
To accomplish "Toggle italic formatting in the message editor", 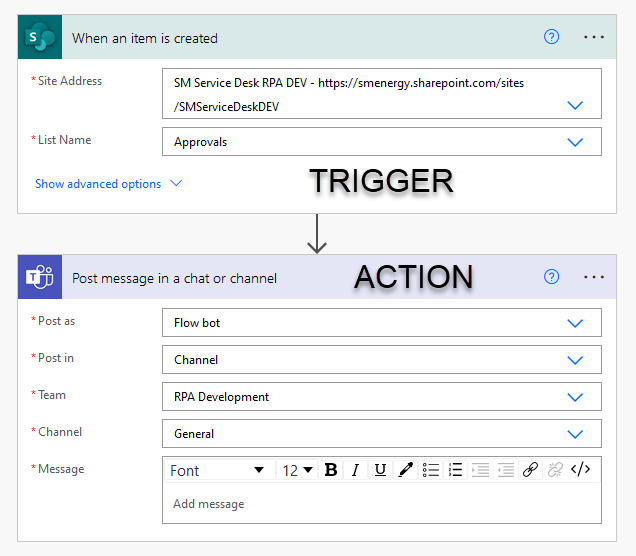I will click(x=355, y=470).
